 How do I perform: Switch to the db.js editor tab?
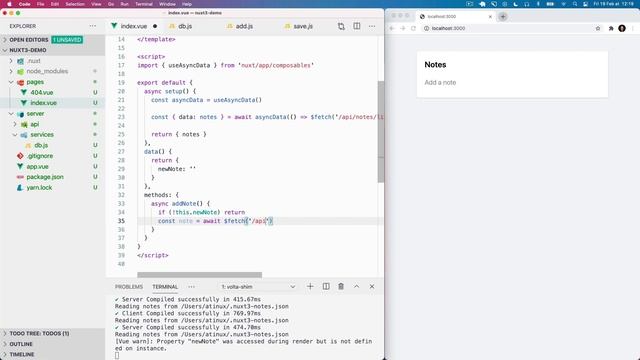tap(184, 26)
